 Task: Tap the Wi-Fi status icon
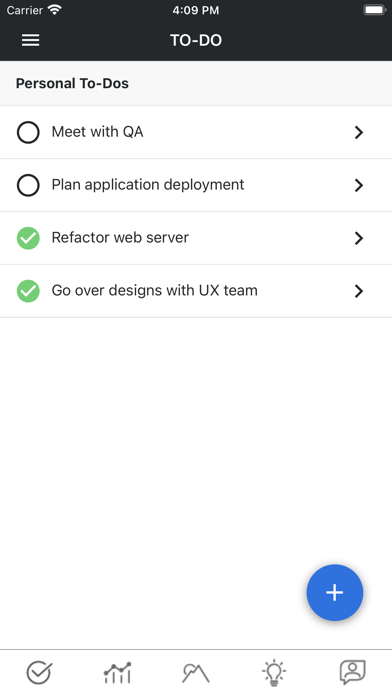[55, 10]
